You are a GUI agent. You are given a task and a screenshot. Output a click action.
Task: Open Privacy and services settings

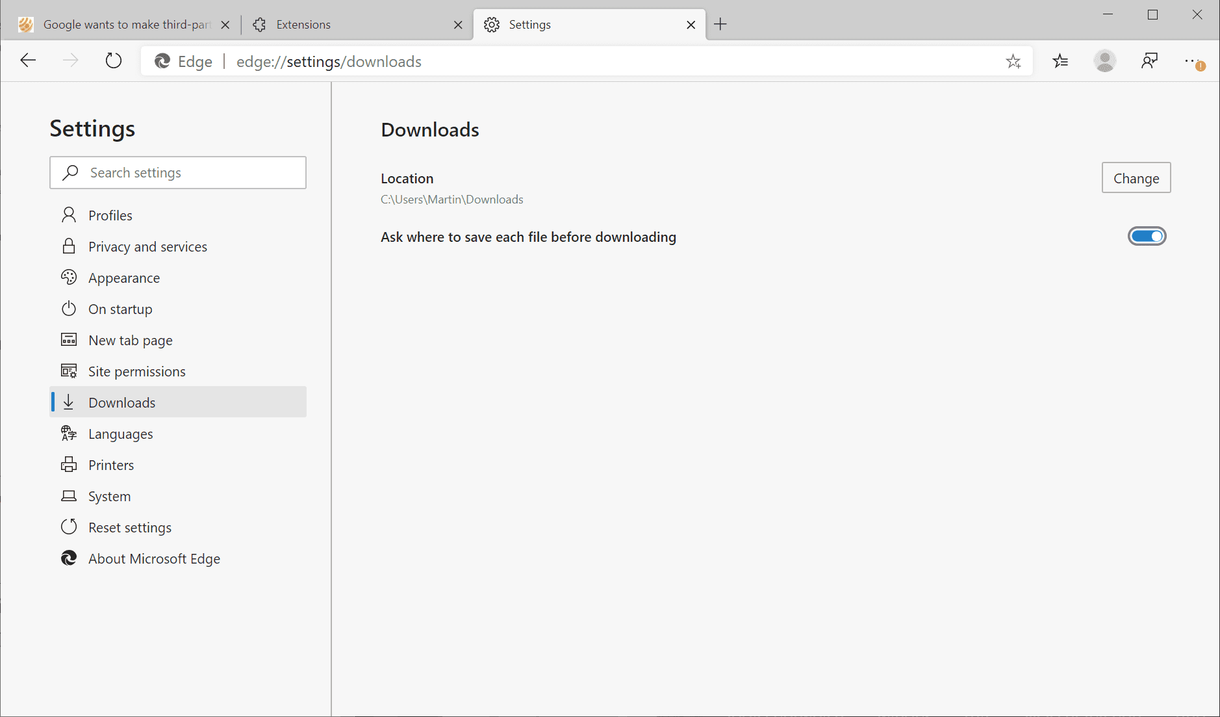[x=178, y=246]
